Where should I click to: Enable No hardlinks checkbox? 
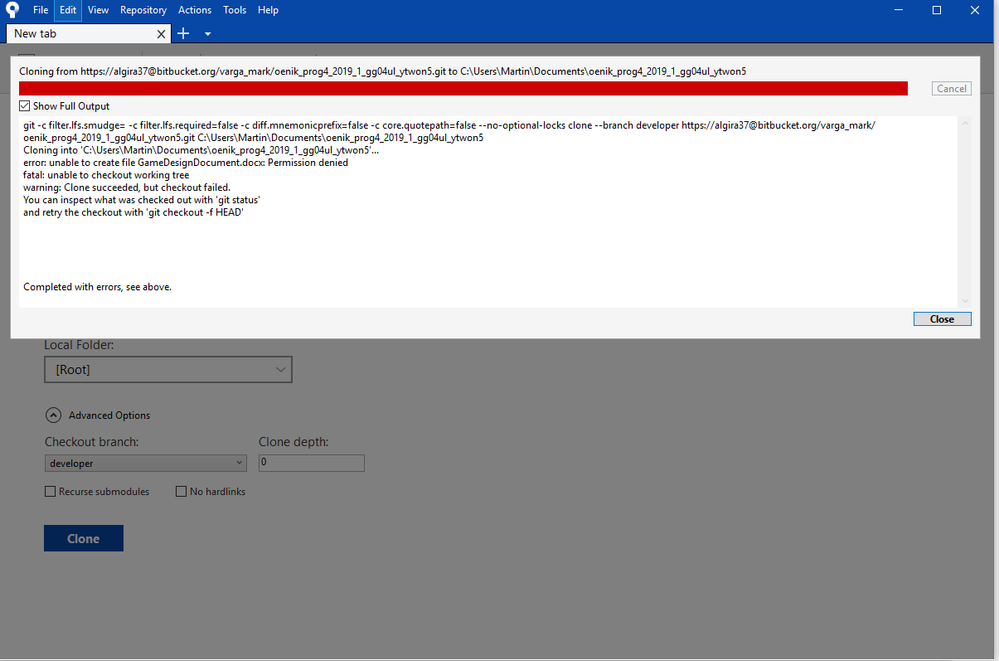tap(181, 491)
